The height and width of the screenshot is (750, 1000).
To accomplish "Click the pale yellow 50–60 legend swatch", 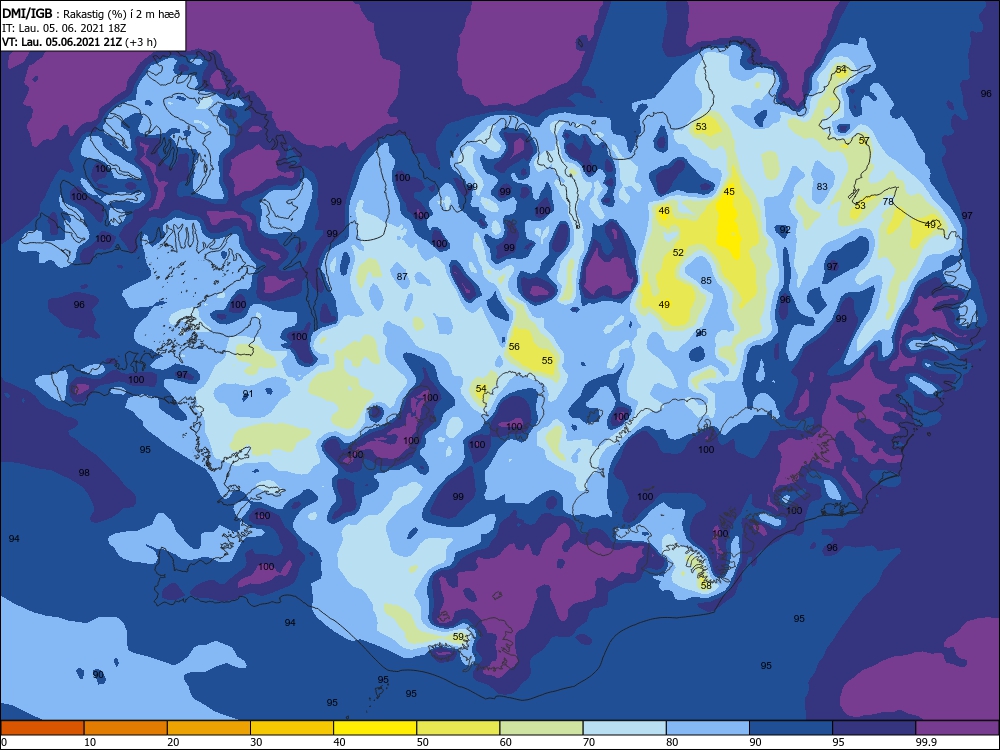I will (x=459, y=728).
